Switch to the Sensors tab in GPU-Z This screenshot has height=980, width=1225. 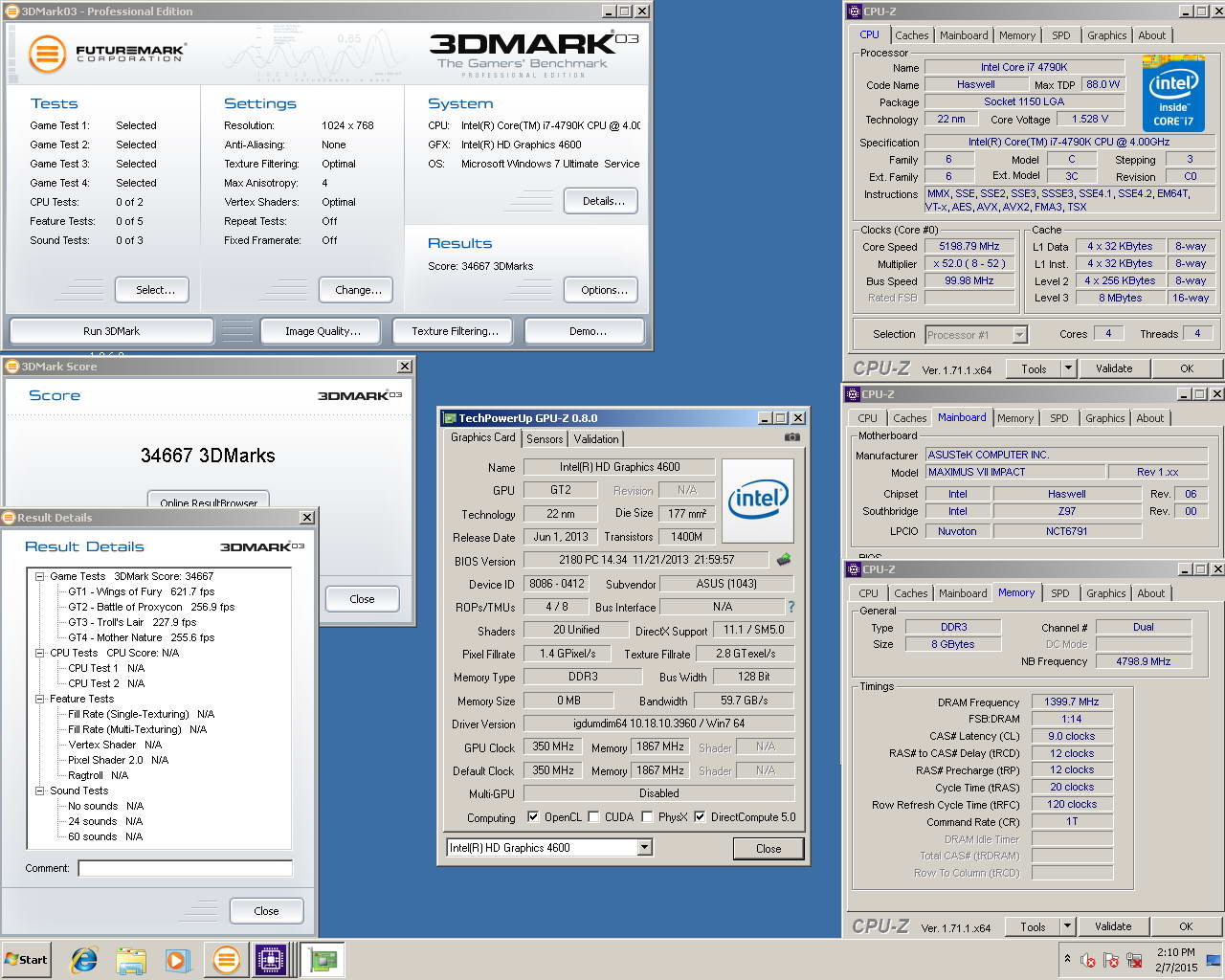[x=545, y=439]
